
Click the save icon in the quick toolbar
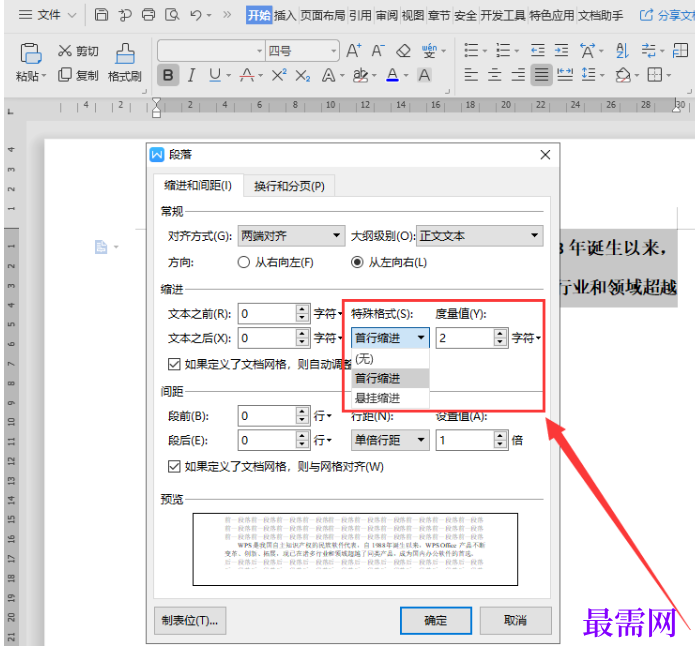(102, 15)
